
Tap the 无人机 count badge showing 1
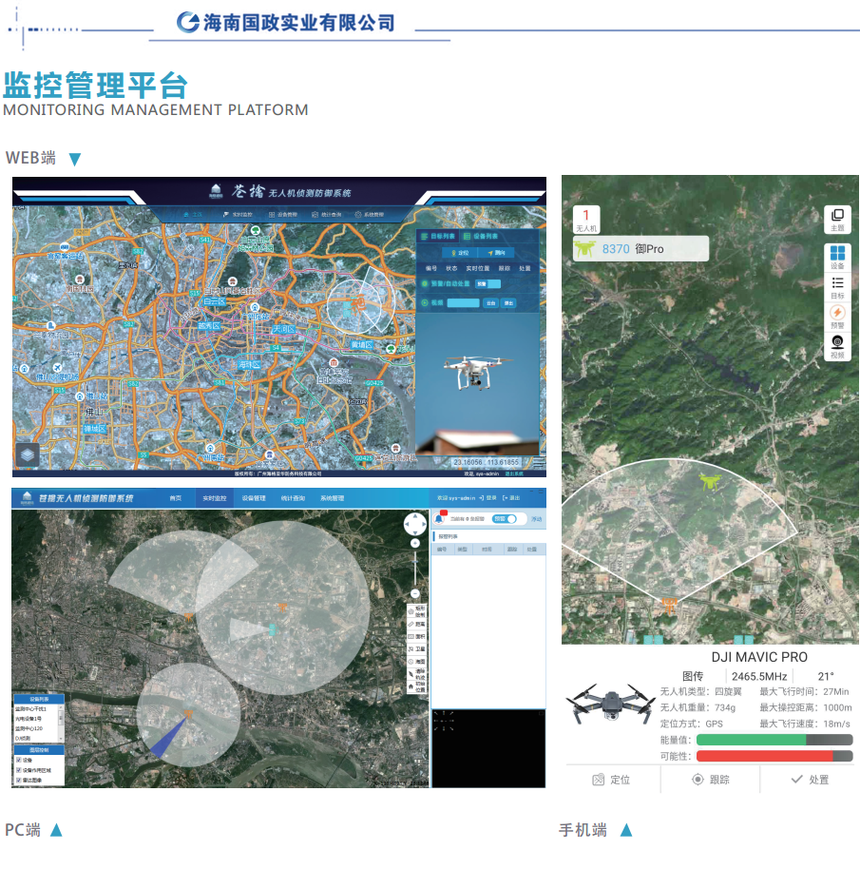pos(586,219)
